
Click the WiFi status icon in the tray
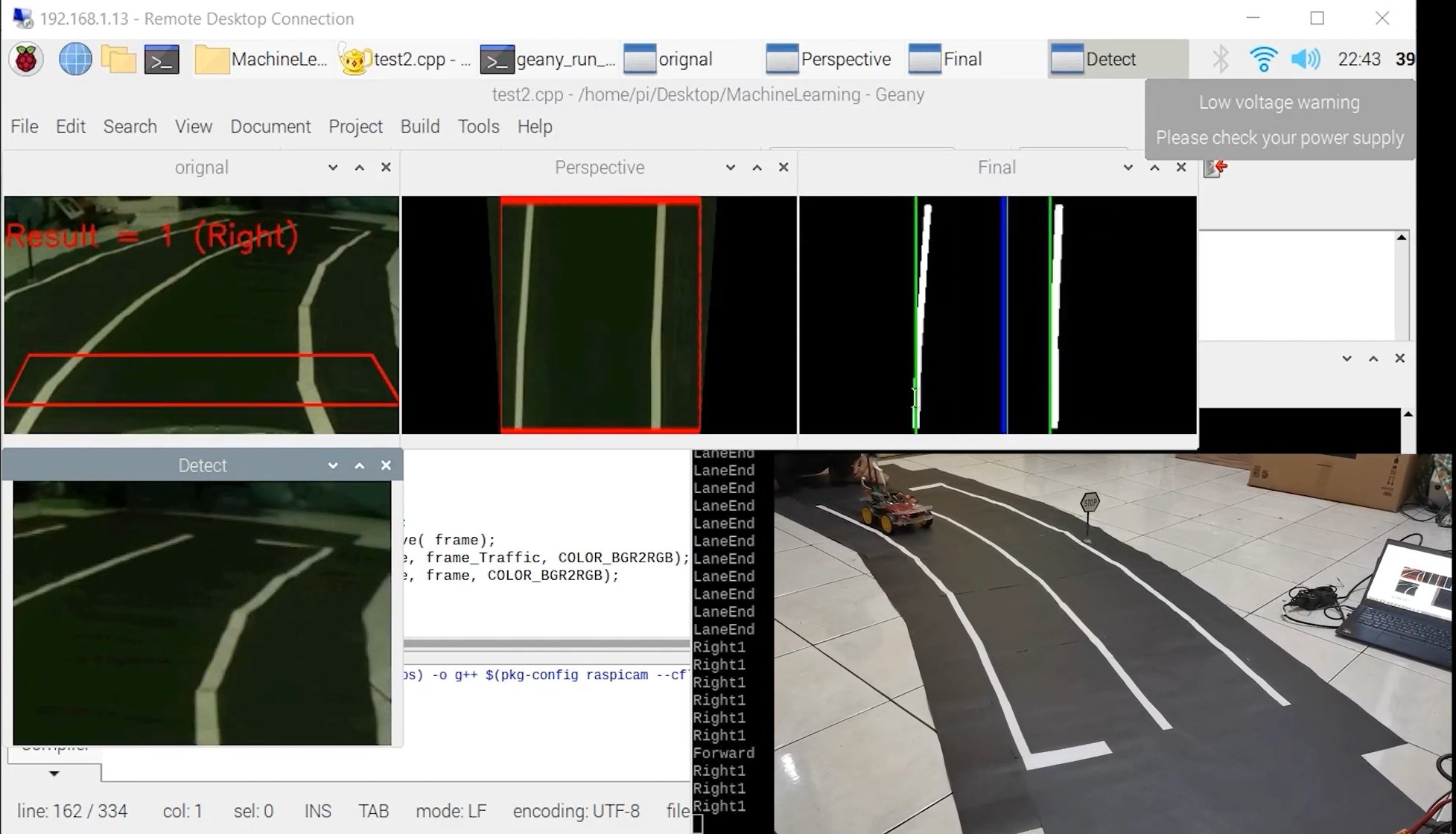click(x=1262, y=58)
